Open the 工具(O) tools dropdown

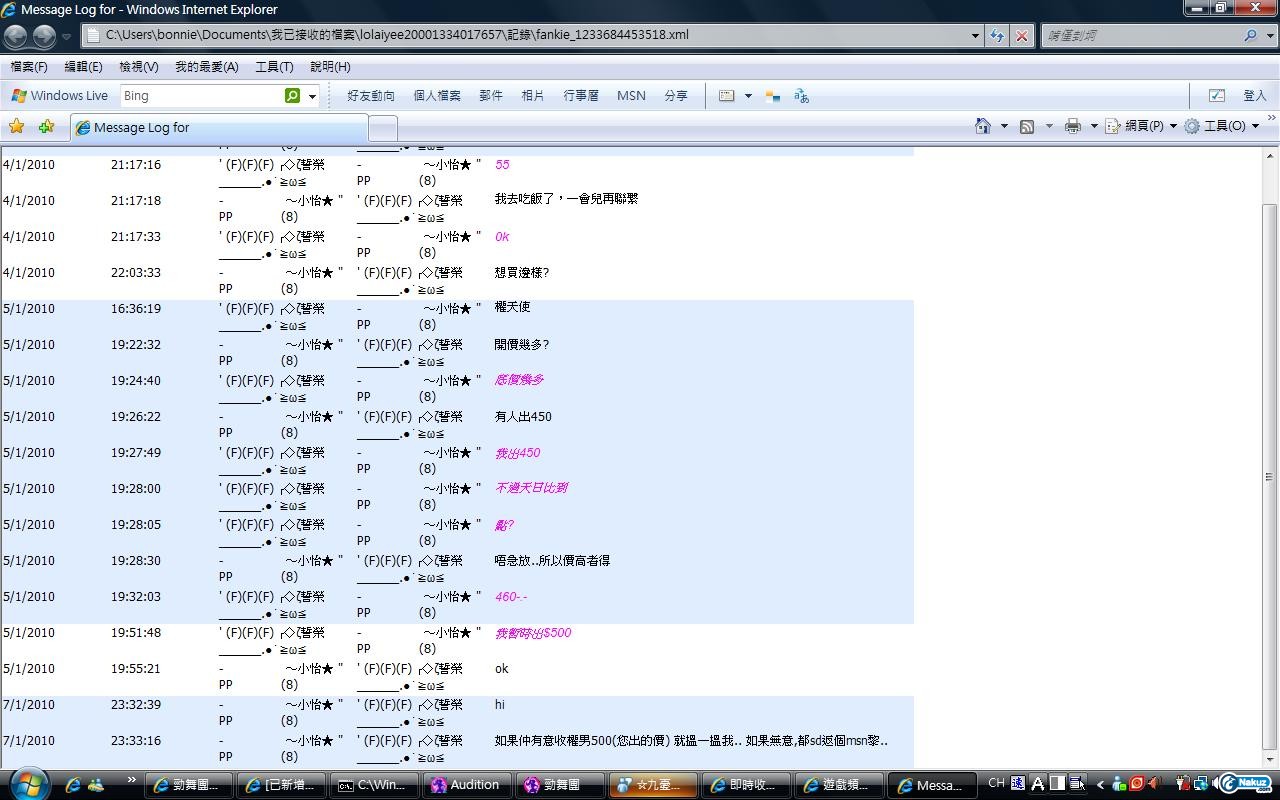(1221, 126)
